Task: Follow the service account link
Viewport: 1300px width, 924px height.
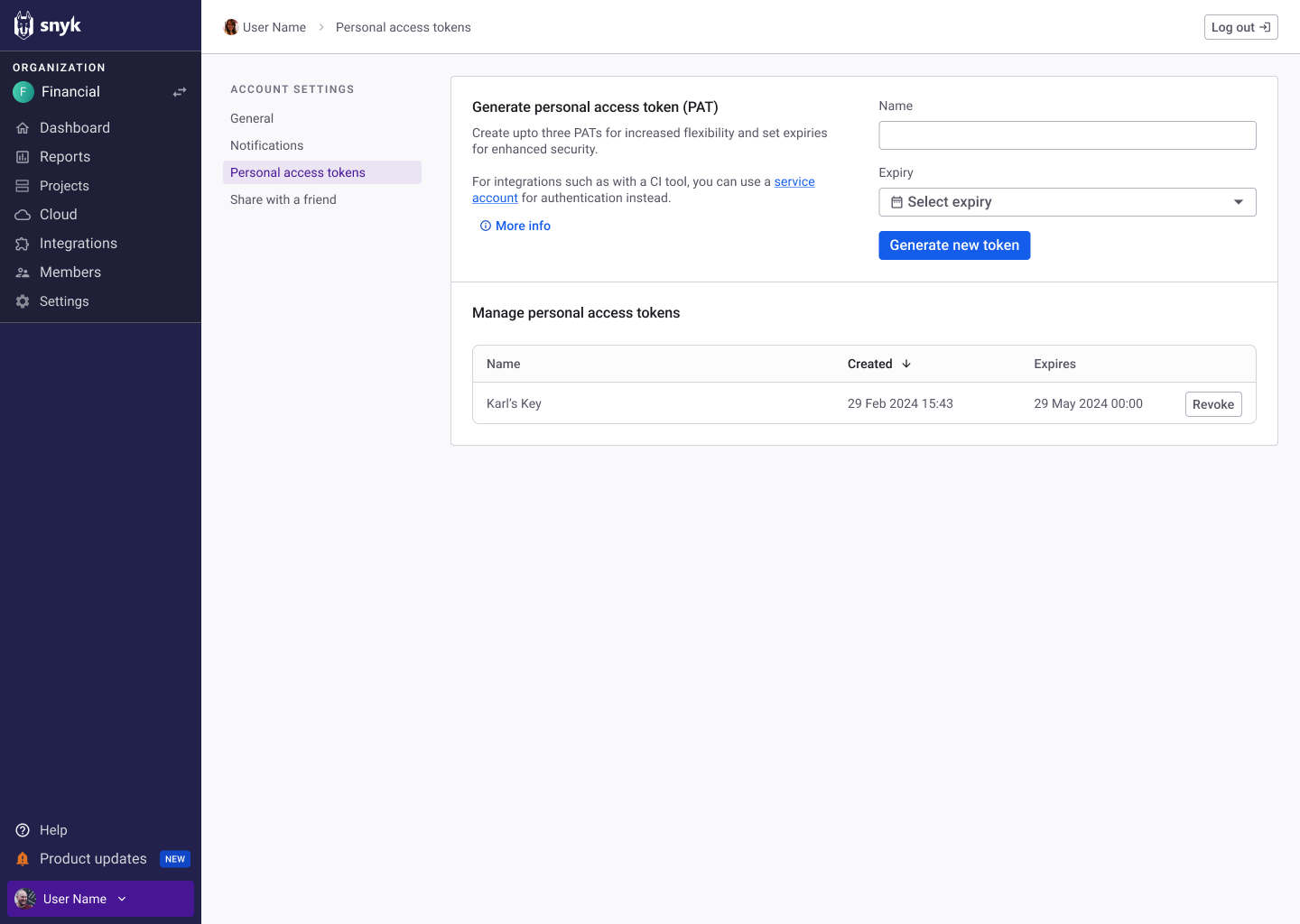Action: coord(794,181)
